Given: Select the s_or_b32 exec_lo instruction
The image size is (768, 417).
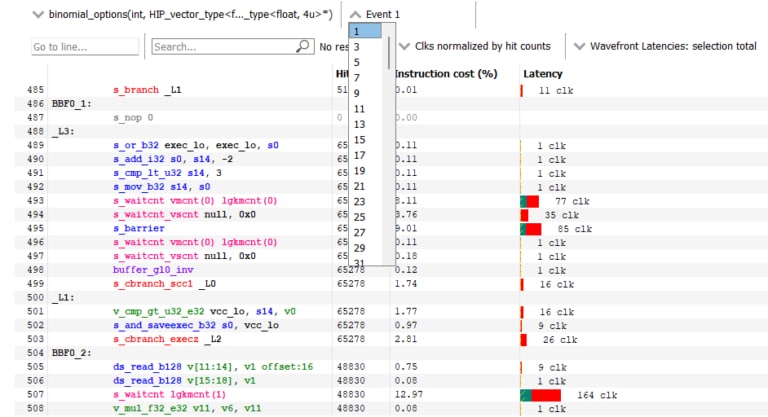Looking at the screenshot, I should pyautogui.click(x=195, y=145).
